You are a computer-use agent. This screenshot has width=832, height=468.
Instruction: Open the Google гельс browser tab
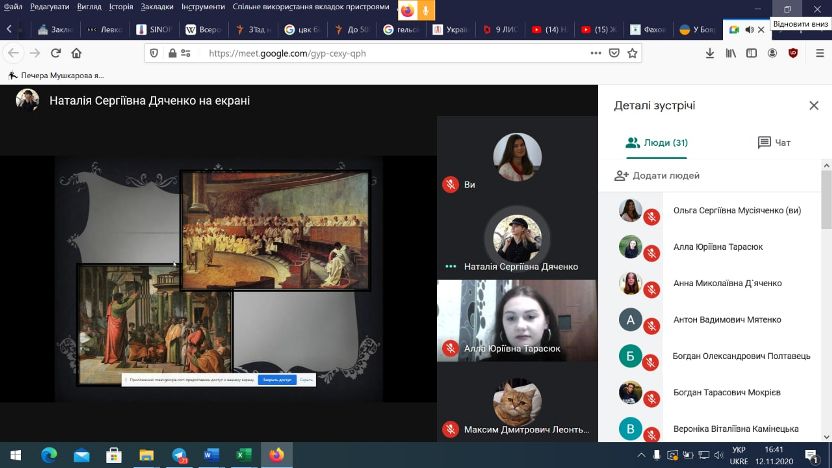pos(401,30)
